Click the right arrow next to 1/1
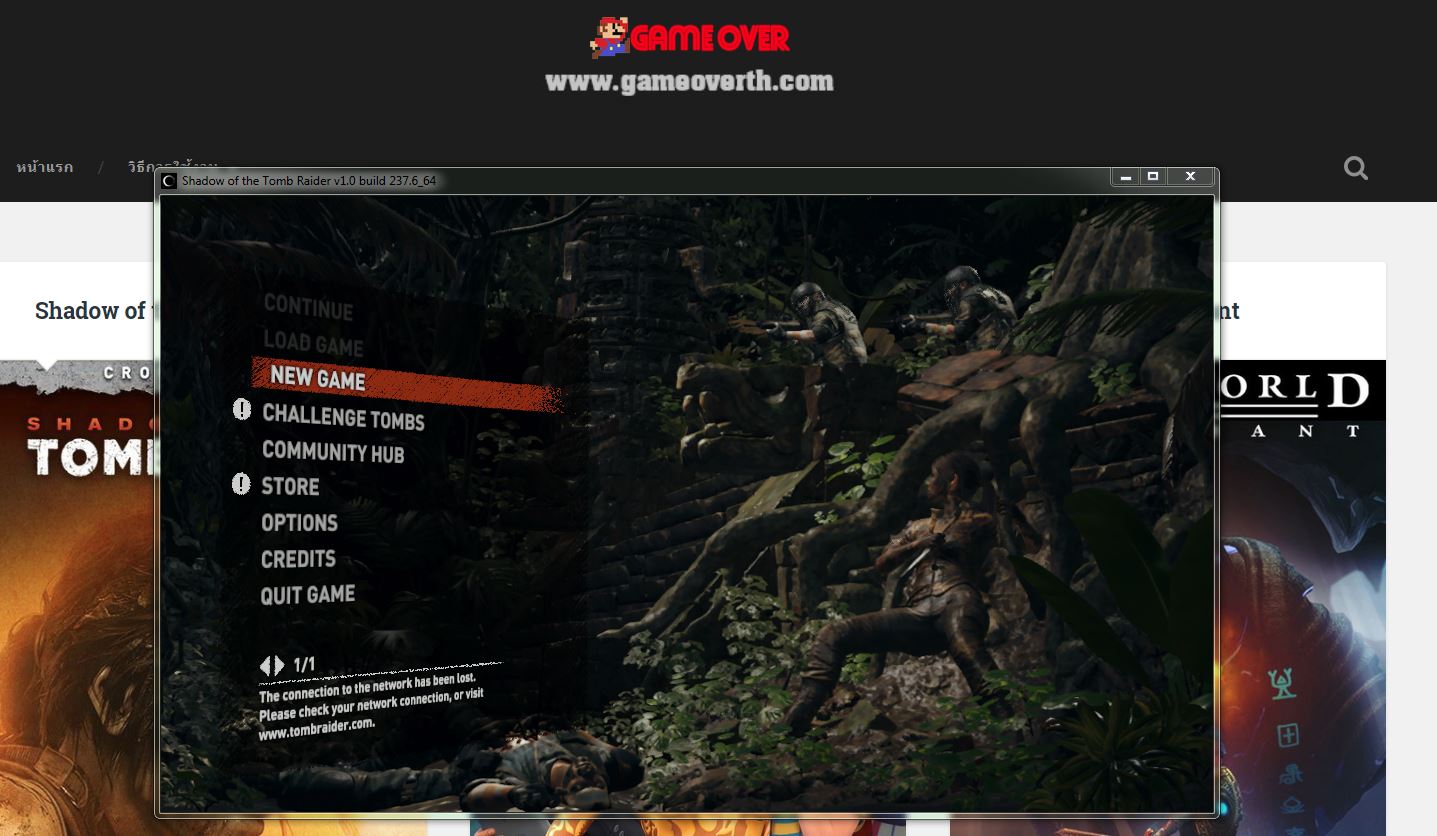This screenshot has height=836, width=1437. (279, 665)
